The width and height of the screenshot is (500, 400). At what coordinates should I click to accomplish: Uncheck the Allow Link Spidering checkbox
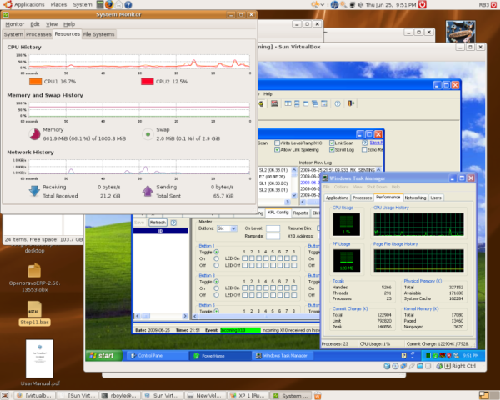coord(277,150)
